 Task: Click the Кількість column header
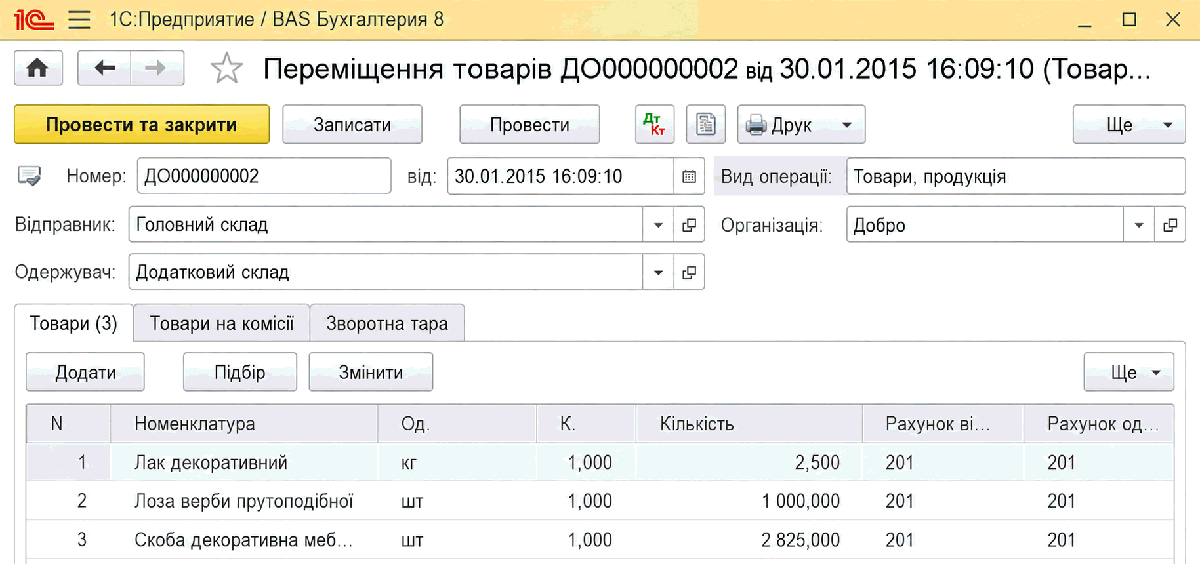[749, 424]
